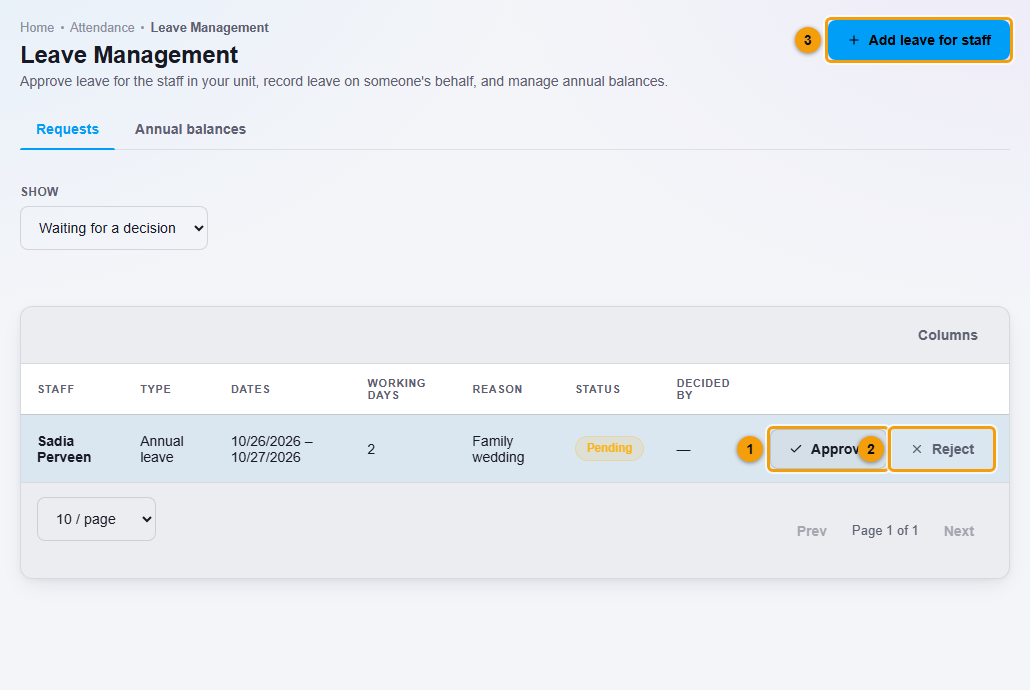Open the Show filter dropdown
The image size is (1030, 690).
(x=114, y=228)
